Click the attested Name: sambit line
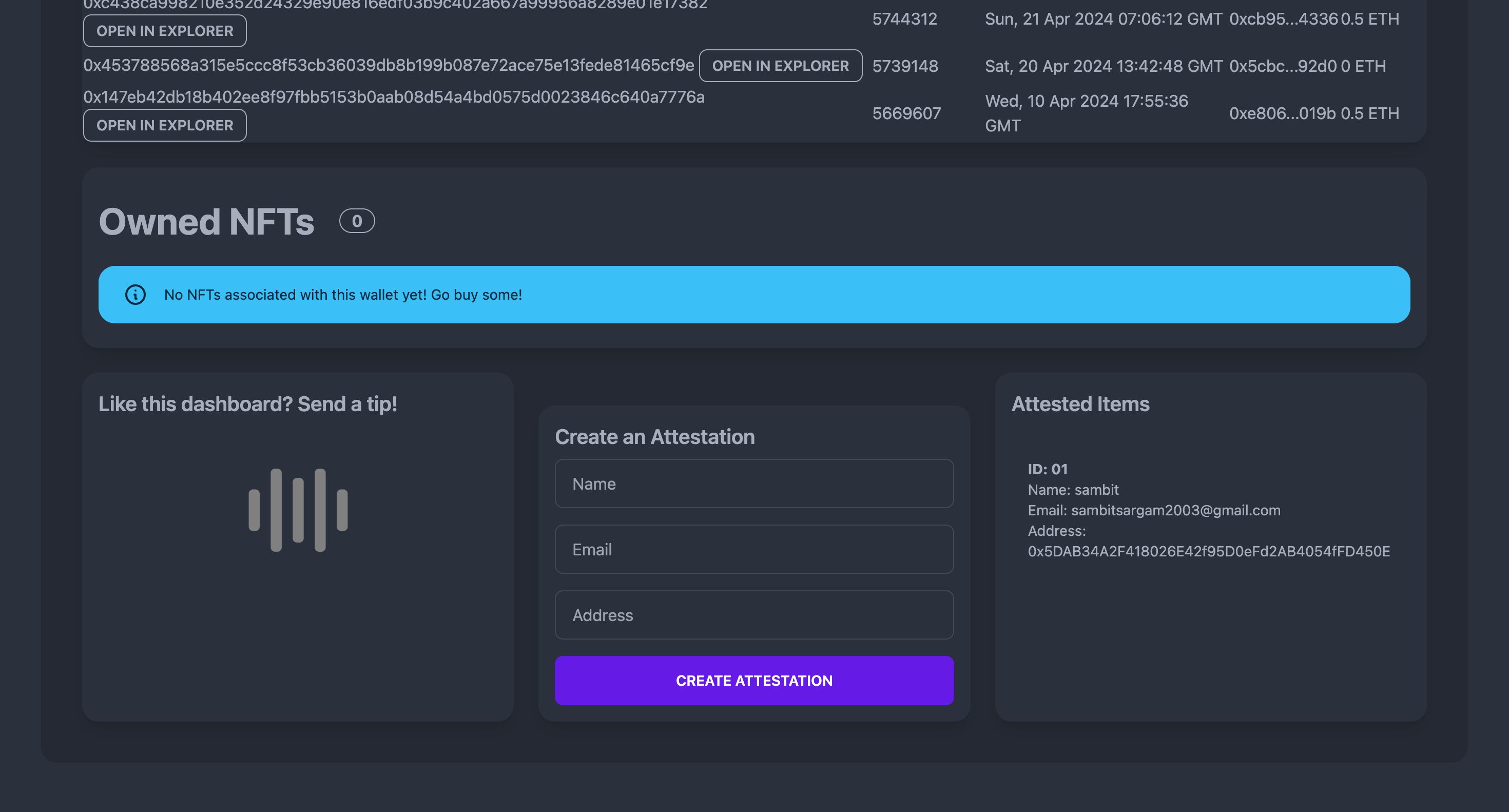This screenshot has height=812, width=1509. [x=1073, y=489]
